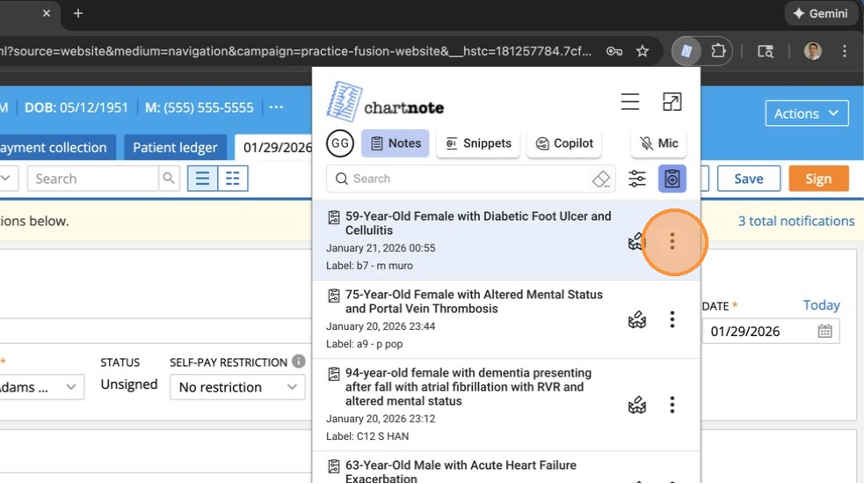Pop out chartnote into a separate window

[x=672, y=102]
